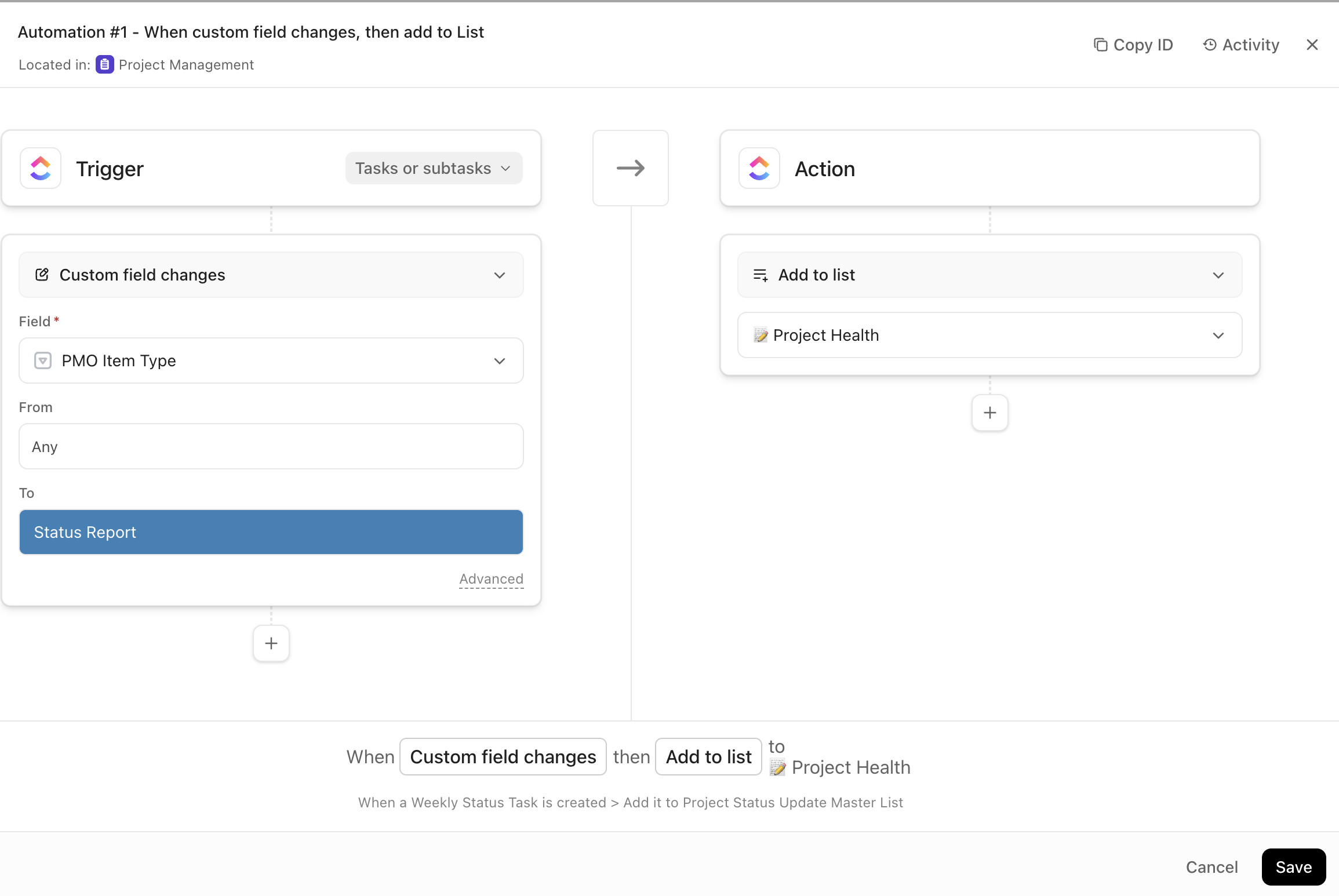Click Custom field changes in the summary bar

[503, 756]
